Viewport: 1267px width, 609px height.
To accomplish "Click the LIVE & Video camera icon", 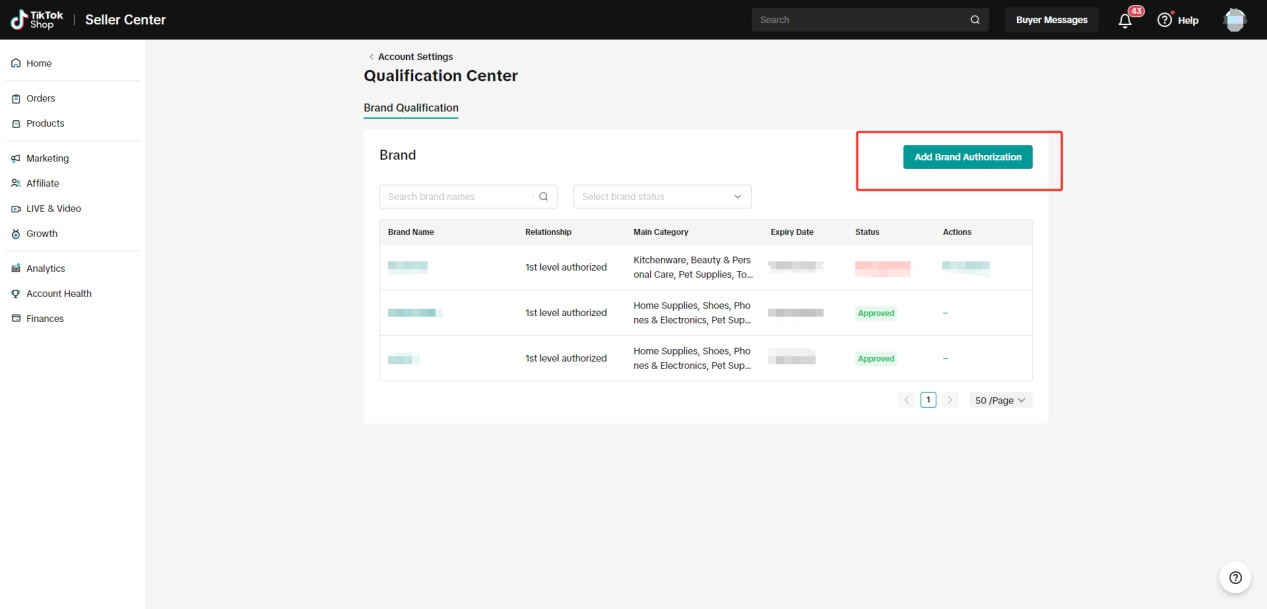I will [x=15, y=208].
